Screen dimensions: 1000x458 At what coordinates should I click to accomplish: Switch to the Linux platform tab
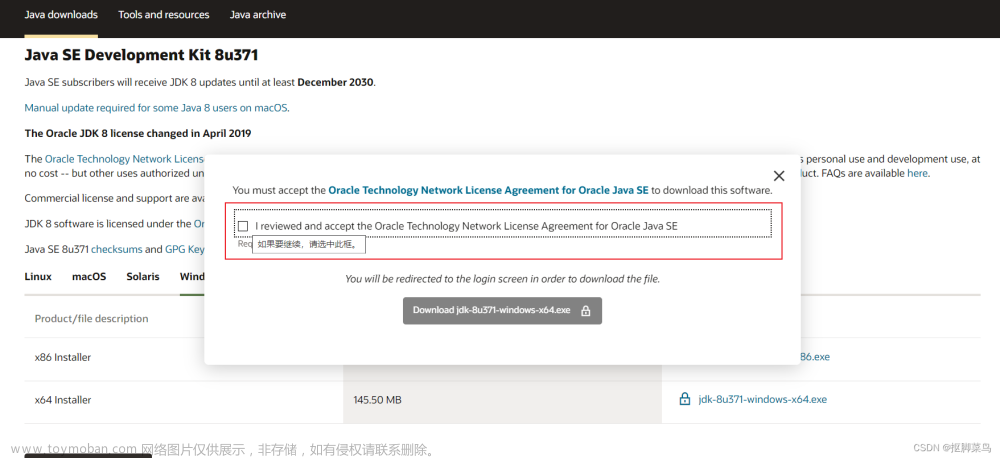click(x=38, y=277)
